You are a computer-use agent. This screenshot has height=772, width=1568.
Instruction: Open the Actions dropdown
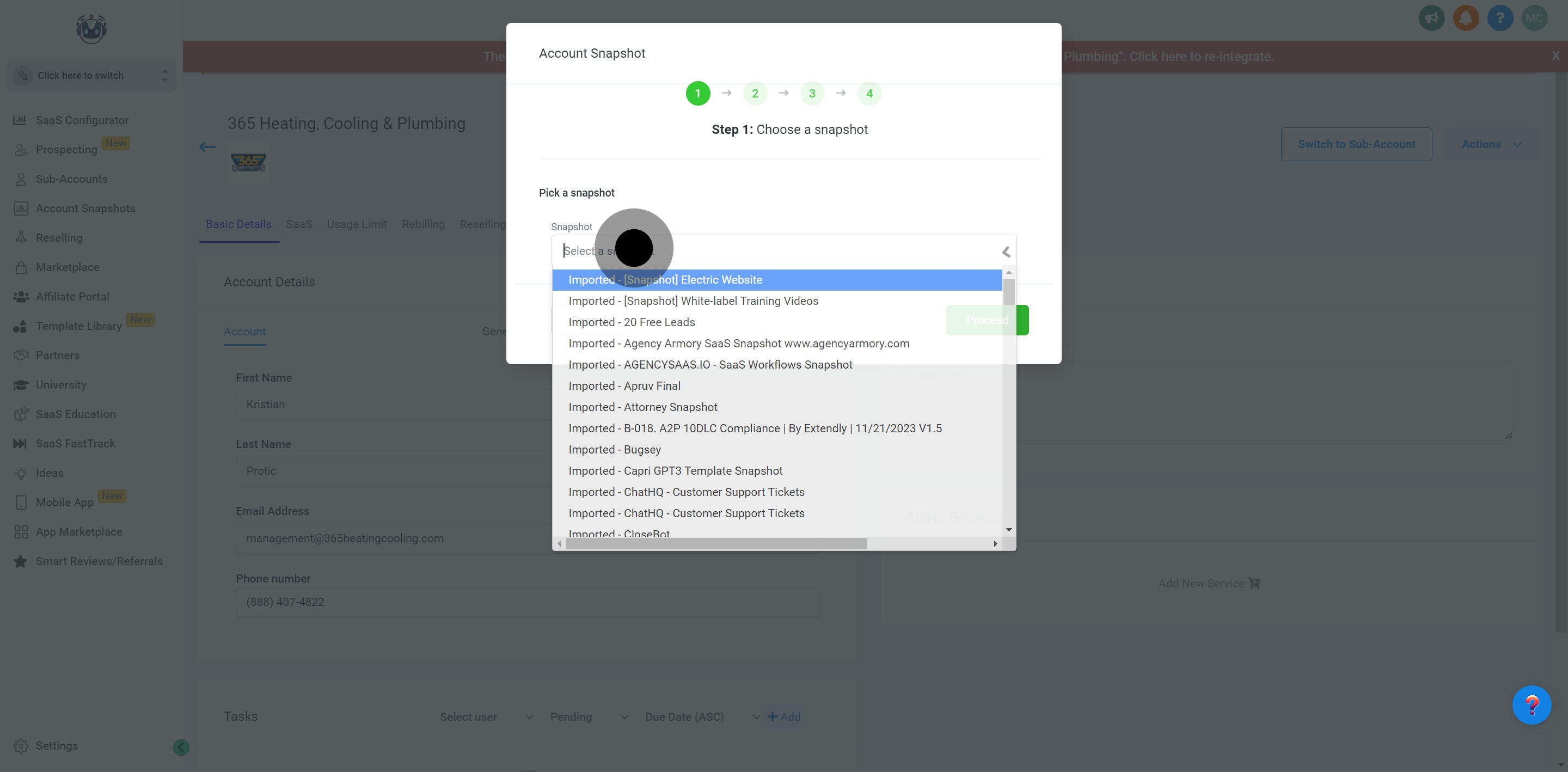1491,144
